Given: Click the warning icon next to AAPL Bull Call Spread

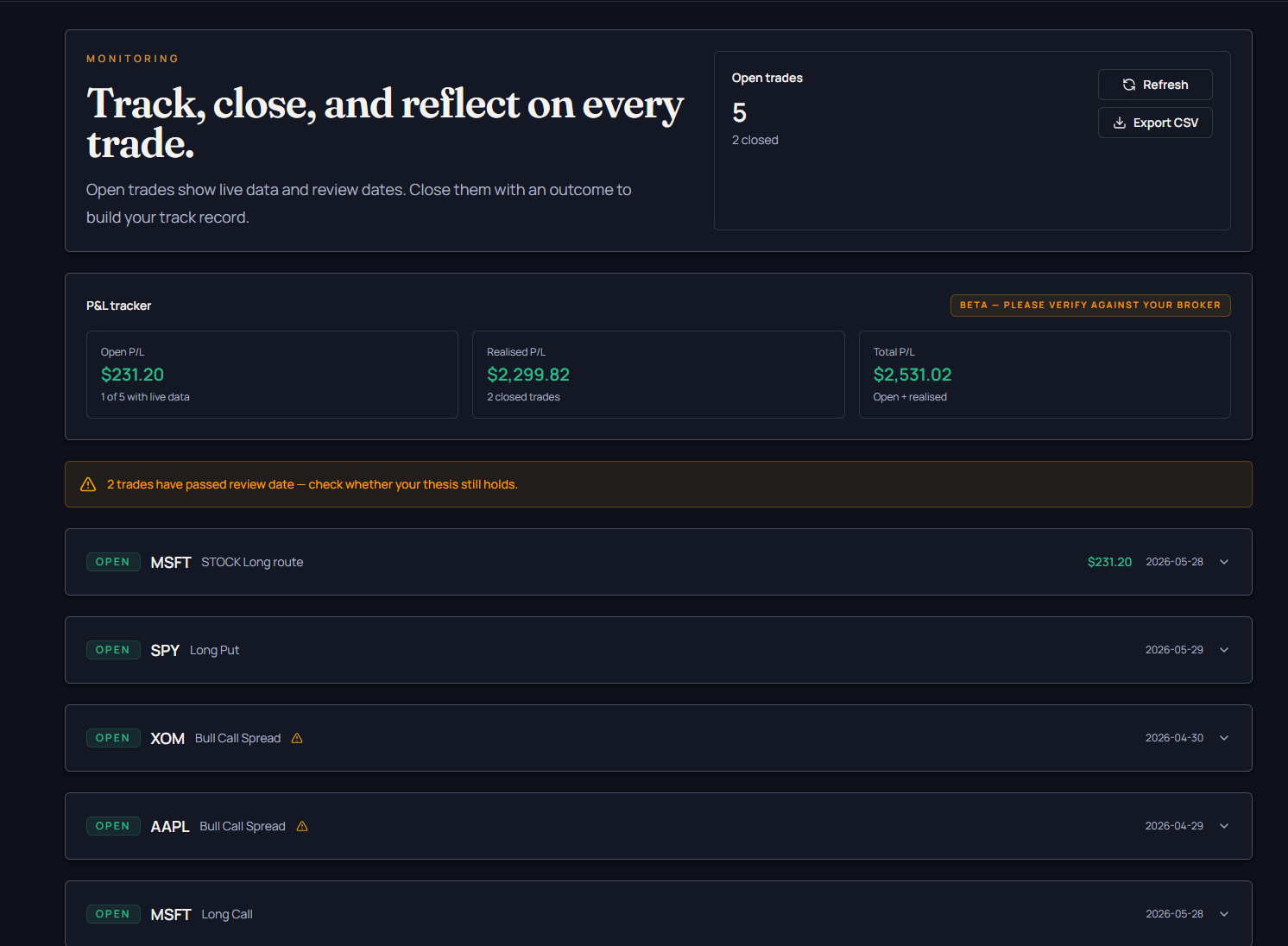Looking at the screenshot, I should point(302,826).
